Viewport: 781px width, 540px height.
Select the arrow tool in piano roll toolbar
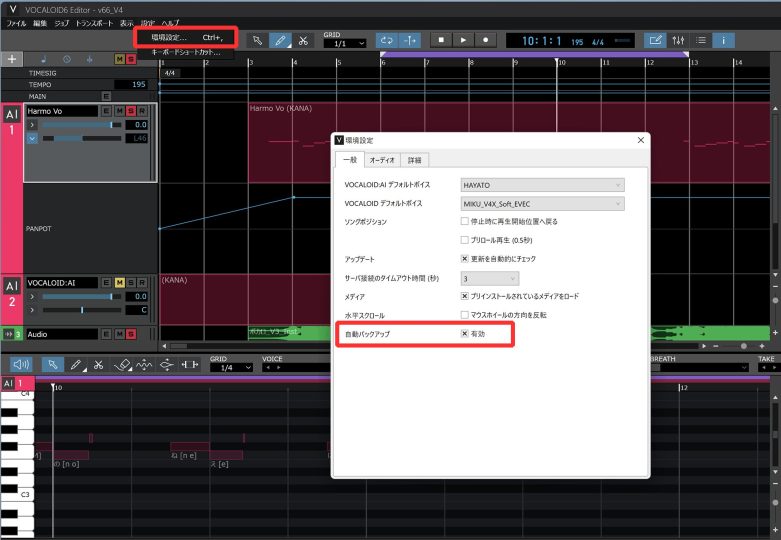click(x=52, y=365)
